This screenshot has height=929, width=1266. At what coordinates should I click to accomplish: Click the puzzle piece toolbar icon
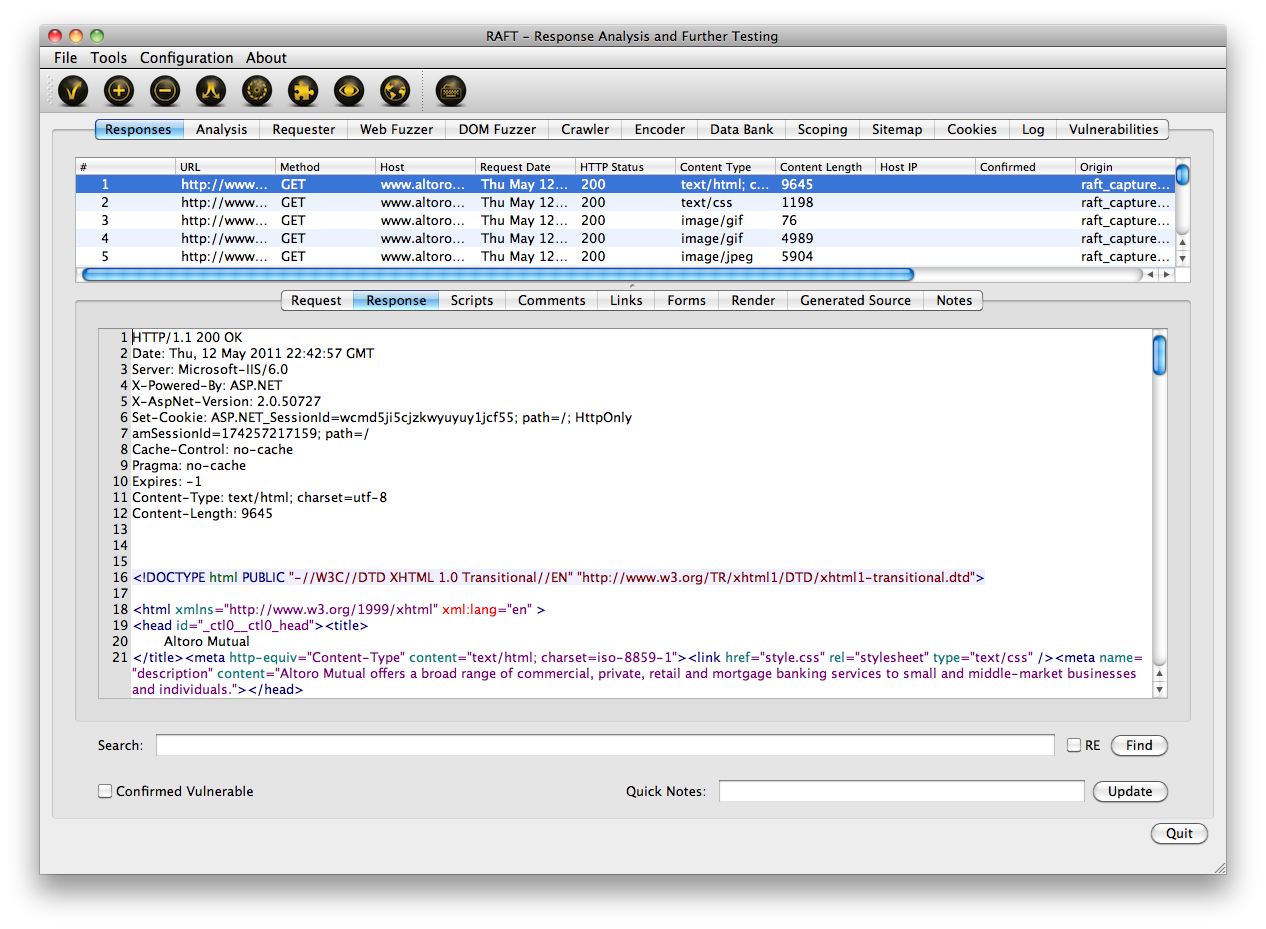pos(303,91)
